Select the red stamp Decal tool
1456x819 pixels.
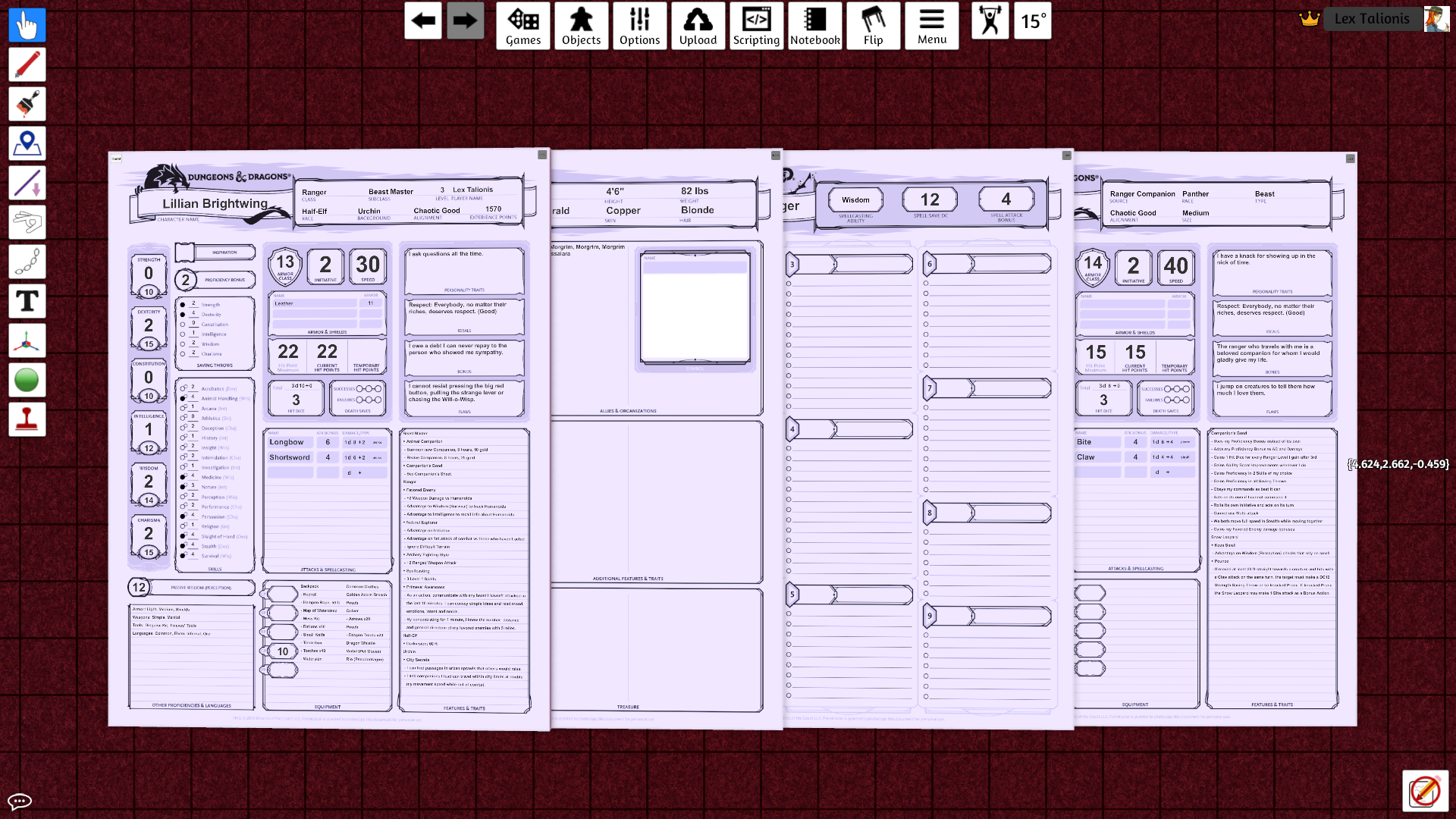click(27, 419)
